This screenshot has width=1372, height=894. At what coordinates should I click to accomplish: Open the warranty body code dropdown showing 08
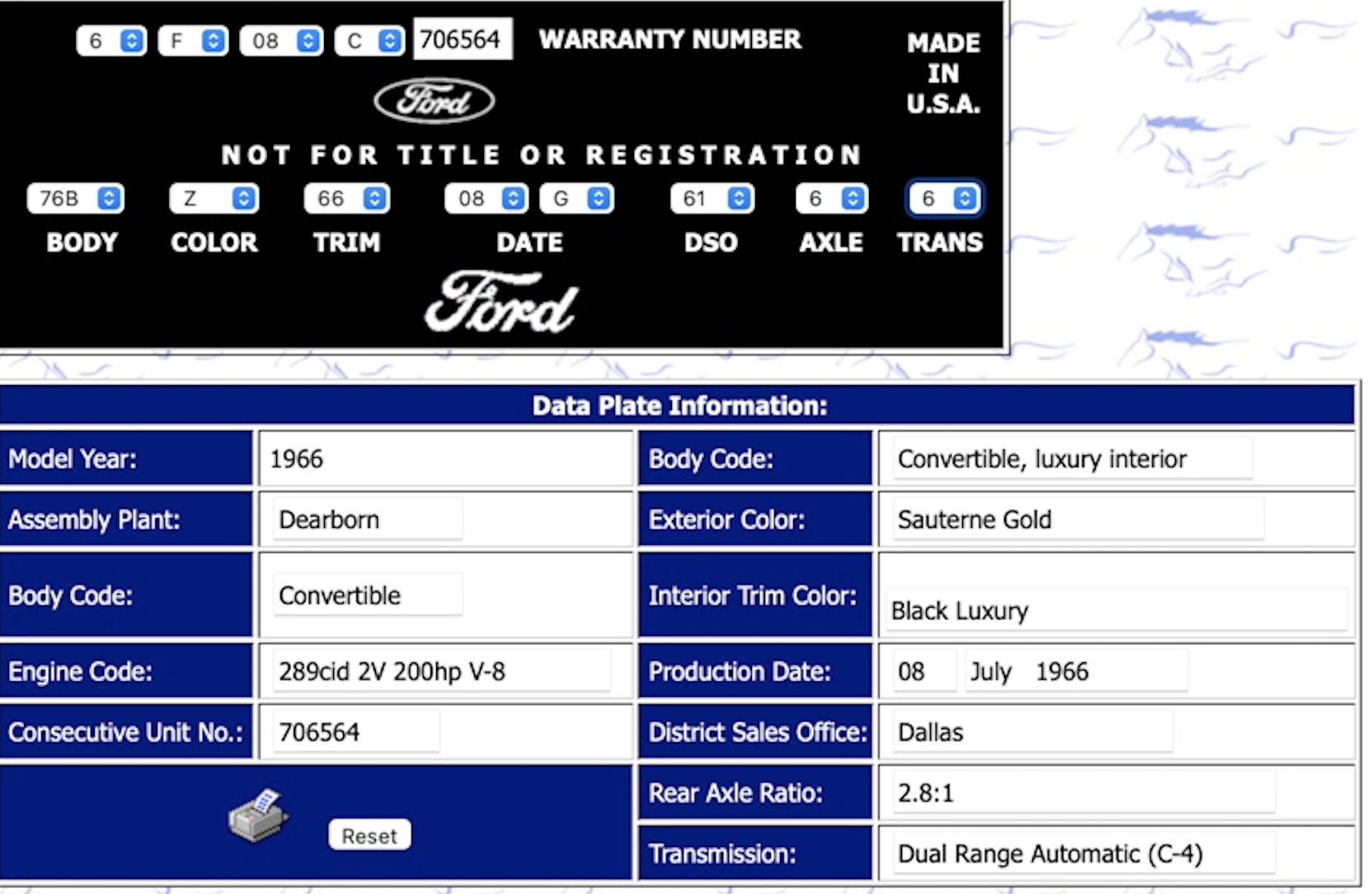coord(281,40)
